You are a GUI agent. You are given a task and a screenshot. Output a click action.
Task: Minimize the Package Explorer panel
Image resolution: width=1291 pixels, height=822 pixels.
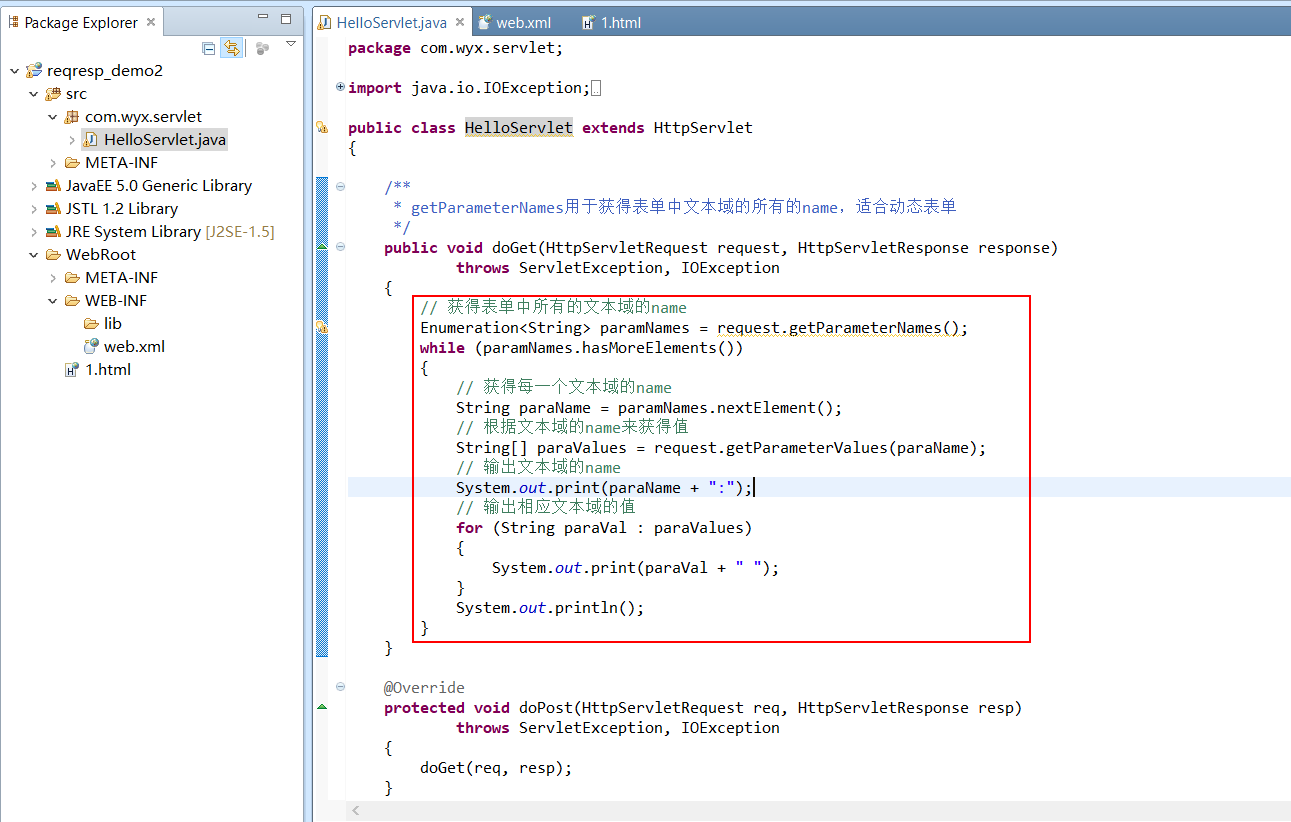point(263,18)
